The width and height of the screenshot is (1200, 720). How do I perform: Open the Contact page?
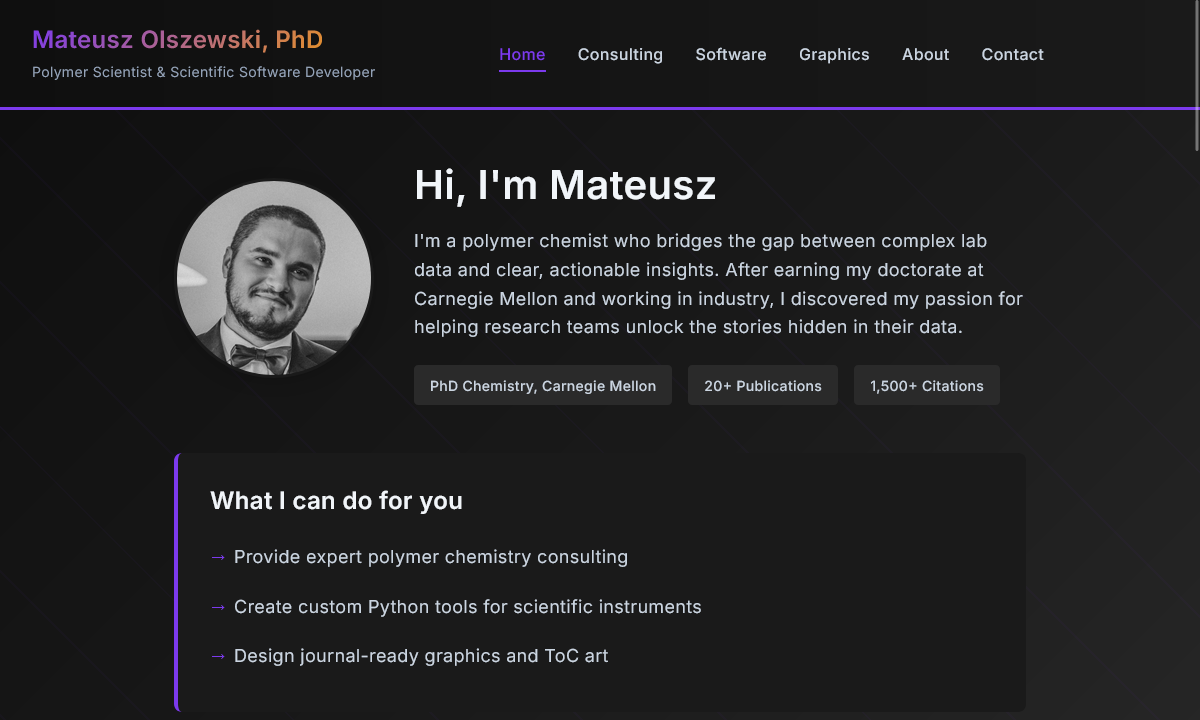coord(1012,54)
